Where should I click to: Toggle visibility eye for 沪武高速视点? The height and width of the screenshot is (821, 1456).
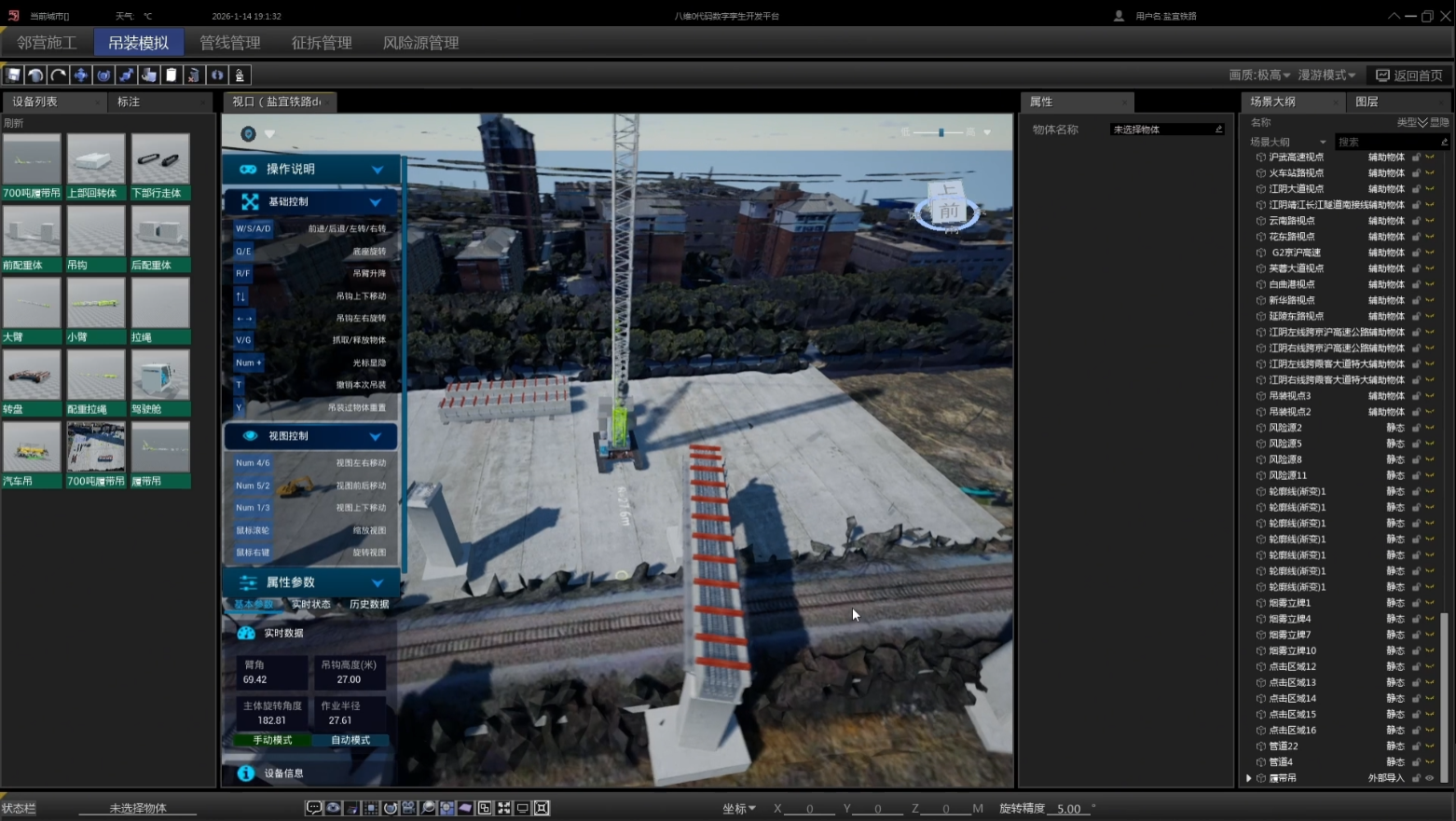click(1430, 157)
